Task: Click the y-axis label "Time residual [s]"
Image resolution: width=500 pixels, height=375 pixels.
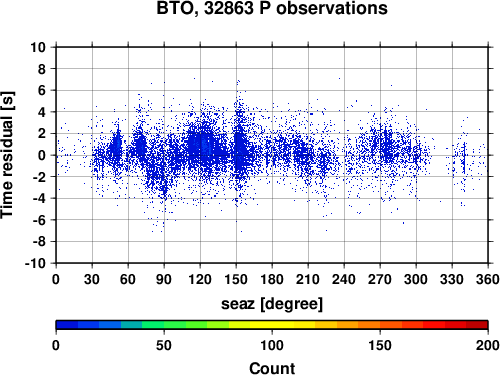Action: pos(7,155)
